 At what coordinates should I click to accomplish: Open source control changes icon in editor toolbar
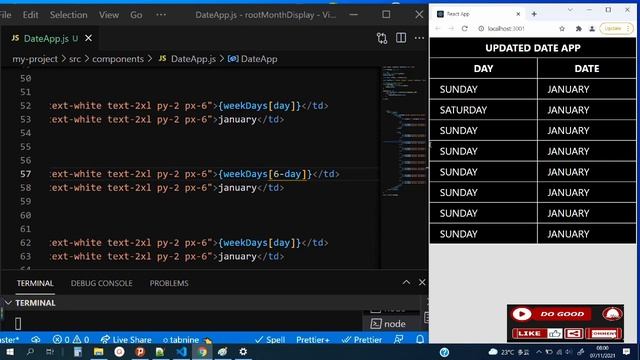click(382, 38)
